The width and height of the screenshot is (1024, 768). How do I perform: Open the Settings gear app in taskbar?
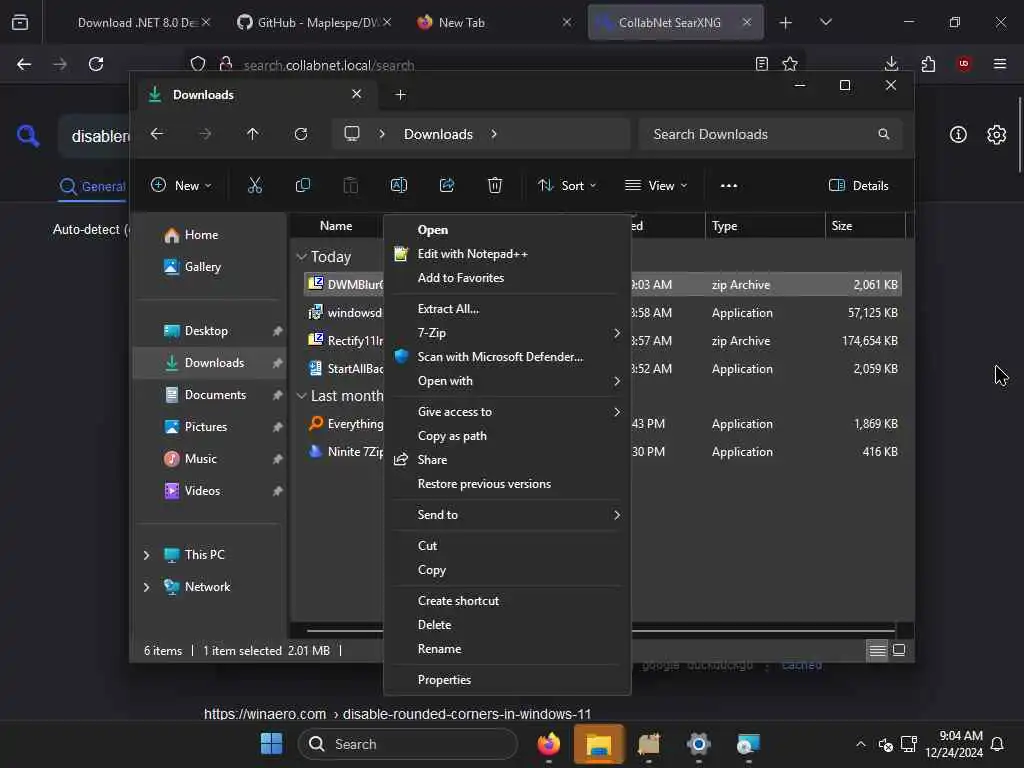(x=698, y=744)
